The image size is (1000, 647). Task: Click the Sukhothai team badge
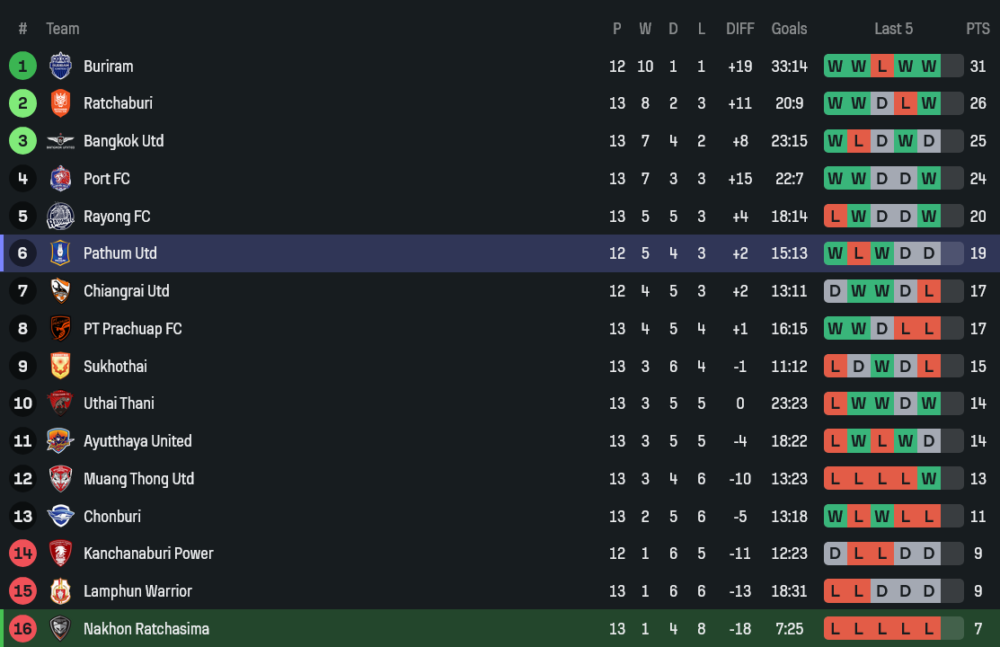(61, 366)
